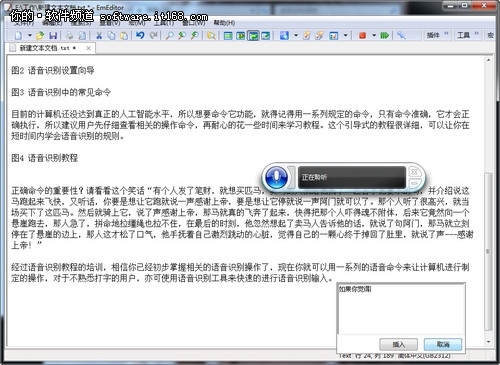Image resolution: width=500 pixels, height=365 pixels.
Task: Click the 取消 button in the dictation box
Action: (x=443, y=344)
